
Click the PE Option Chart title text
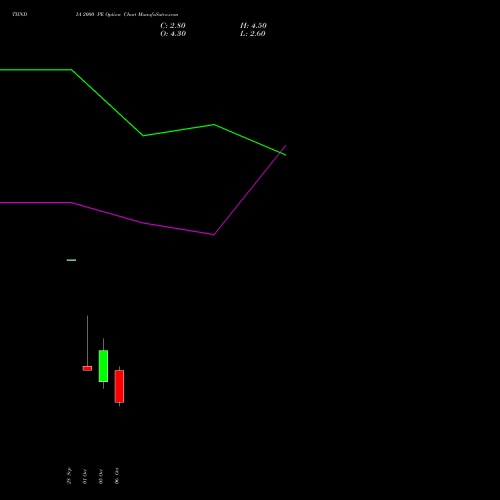(127, 14)
